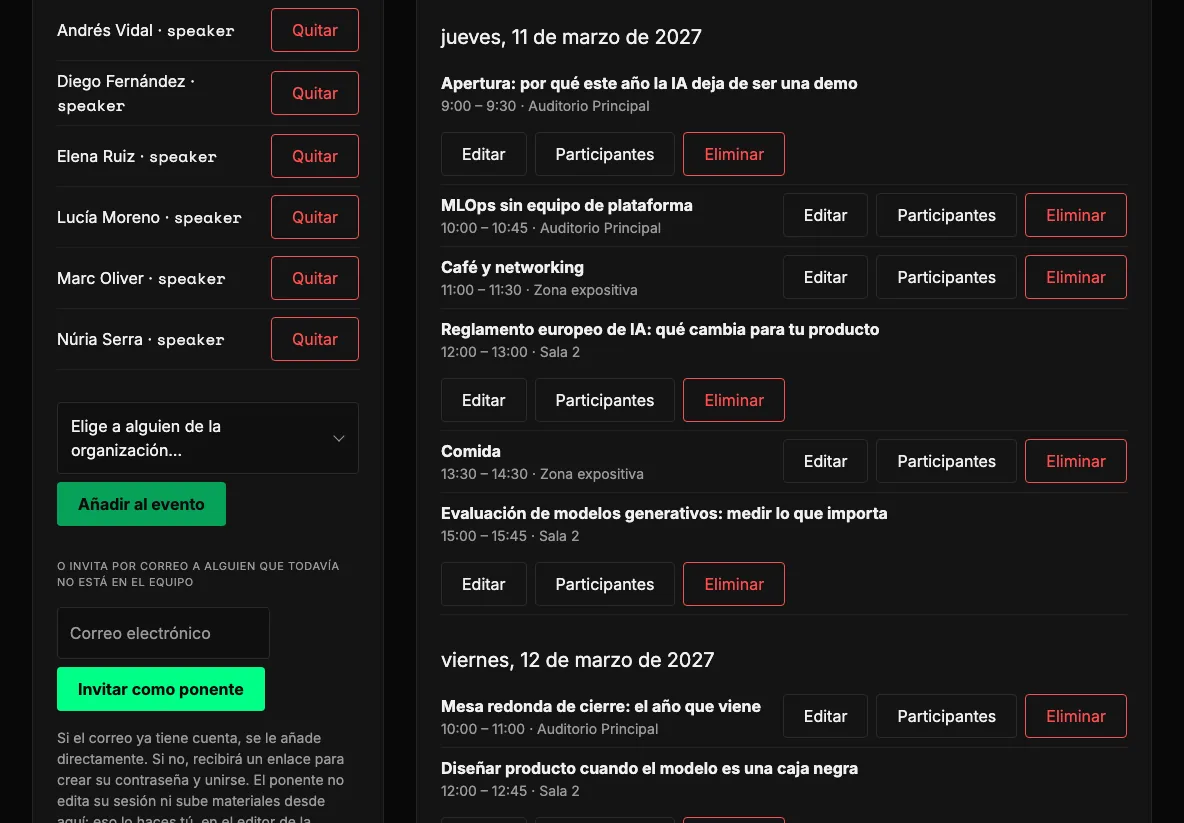
Task: Click the title 'Apertura: por qué este año la IA deja de ser una demo'
Action: (649, 83)
